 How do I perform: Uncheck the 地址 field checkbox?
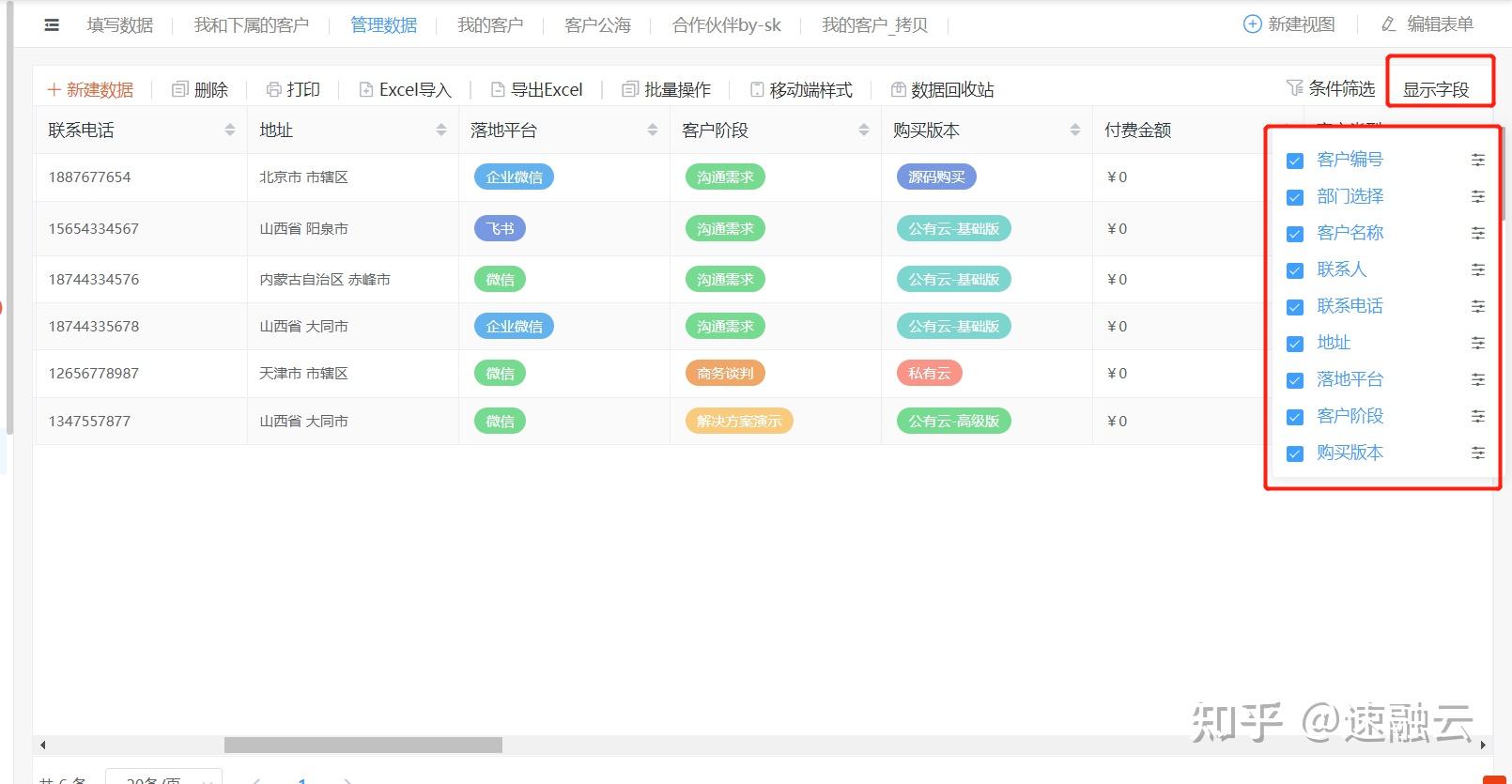click(x=1295, y=344)
